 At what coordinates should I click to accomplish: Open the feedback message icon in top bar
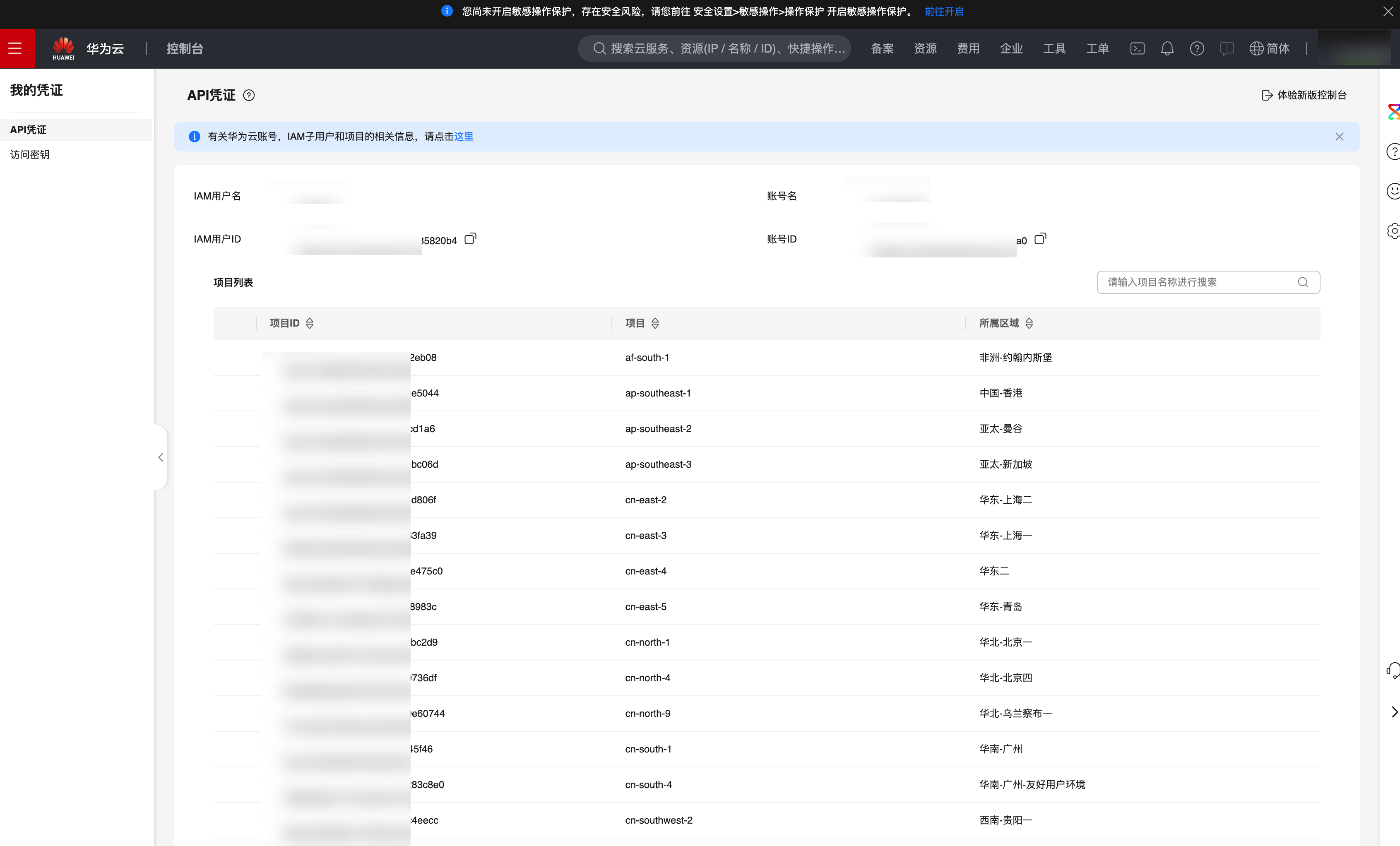pos(1226,48)
